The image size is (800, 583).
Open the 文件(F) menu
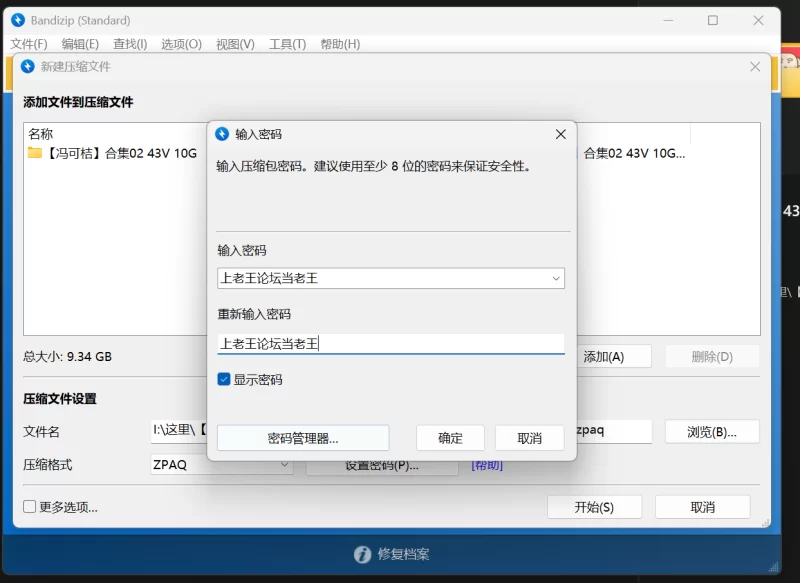point(29,44)
